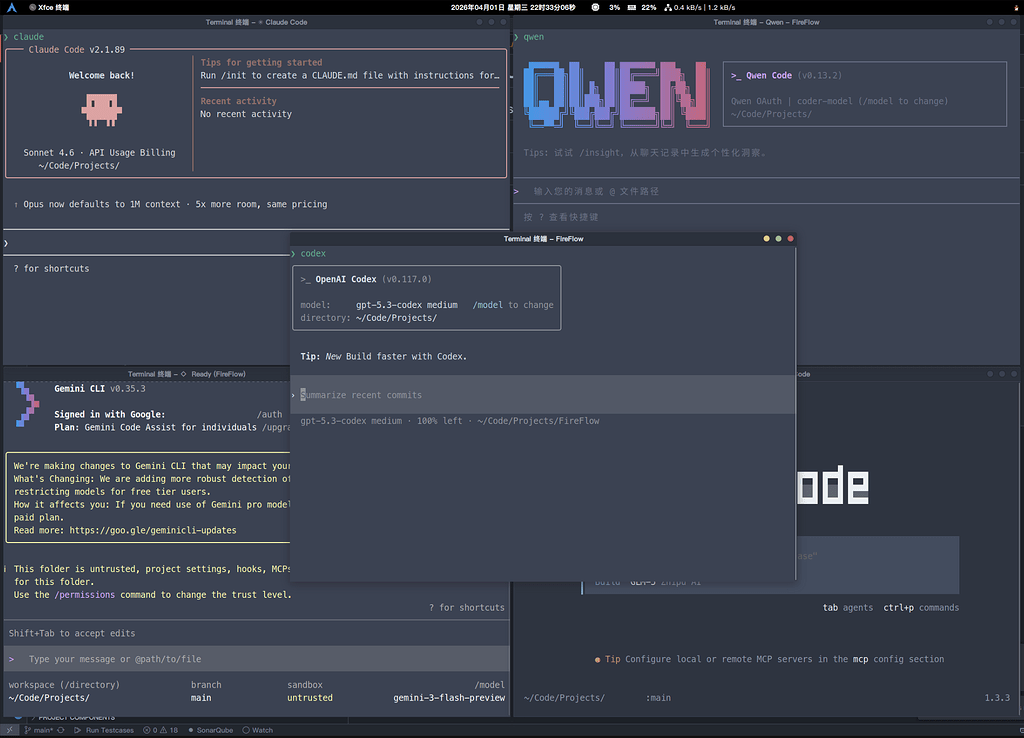
Task: Expand the PROJECT COMPONENTS section
Action: (x=71, y=718)
